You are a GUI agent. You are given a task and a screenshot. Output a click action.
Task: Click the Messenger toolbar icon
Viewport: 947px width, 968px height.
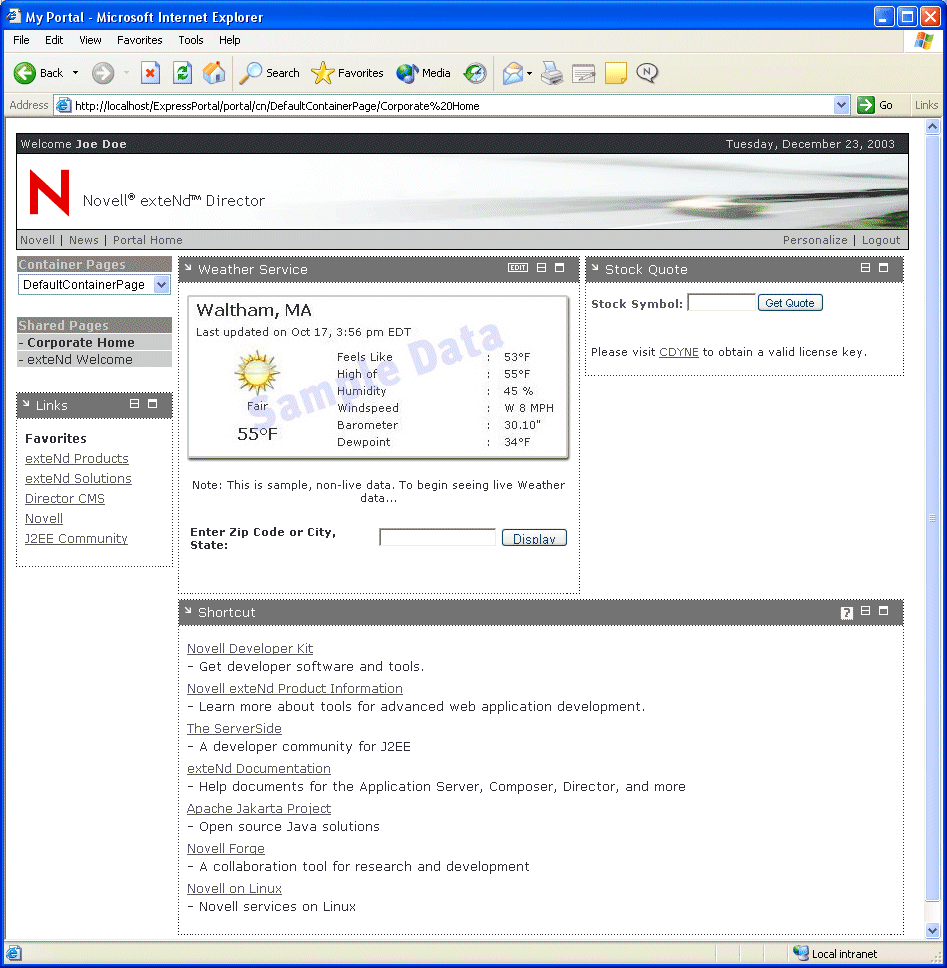pyautogui.click(x=647, y=73)
